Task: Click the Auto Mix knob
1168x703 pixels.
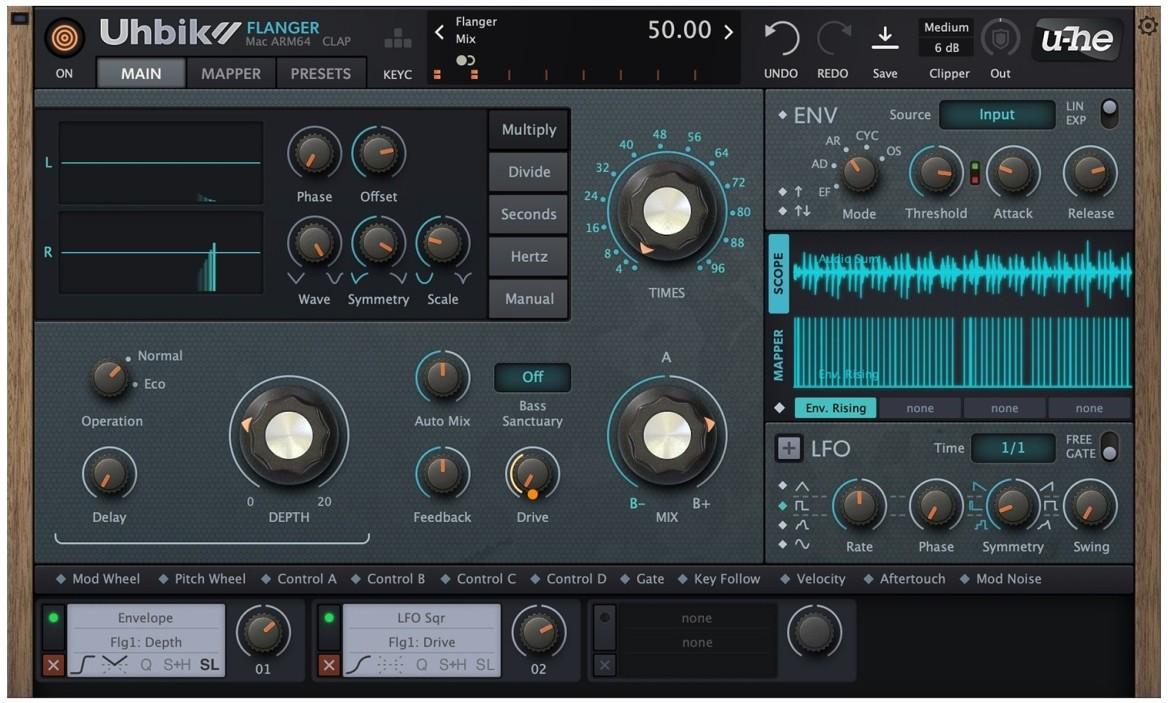Action: [x=442, y=378]
